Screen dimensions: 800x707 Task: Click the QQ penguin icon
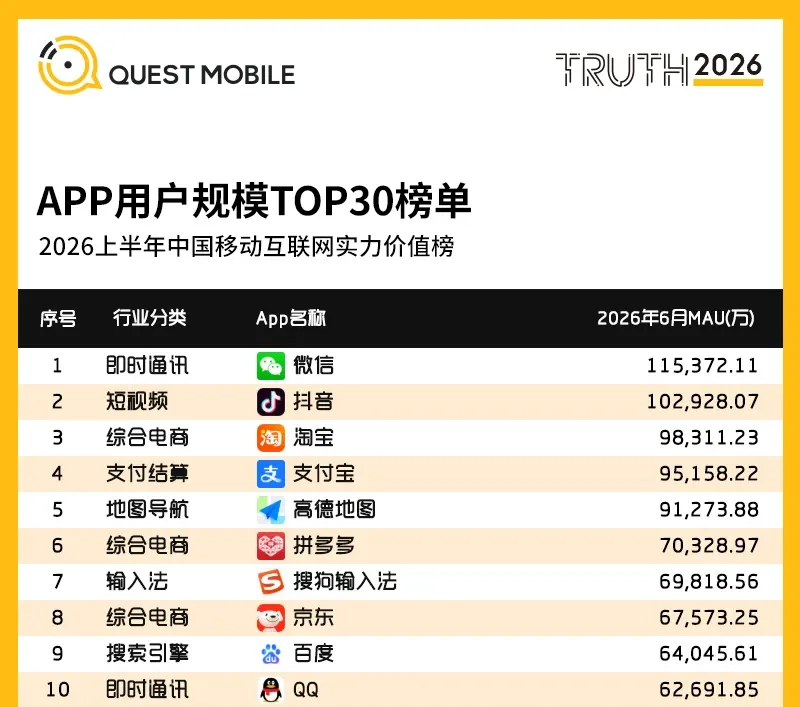pyautogui.click(x=270, y=690)
